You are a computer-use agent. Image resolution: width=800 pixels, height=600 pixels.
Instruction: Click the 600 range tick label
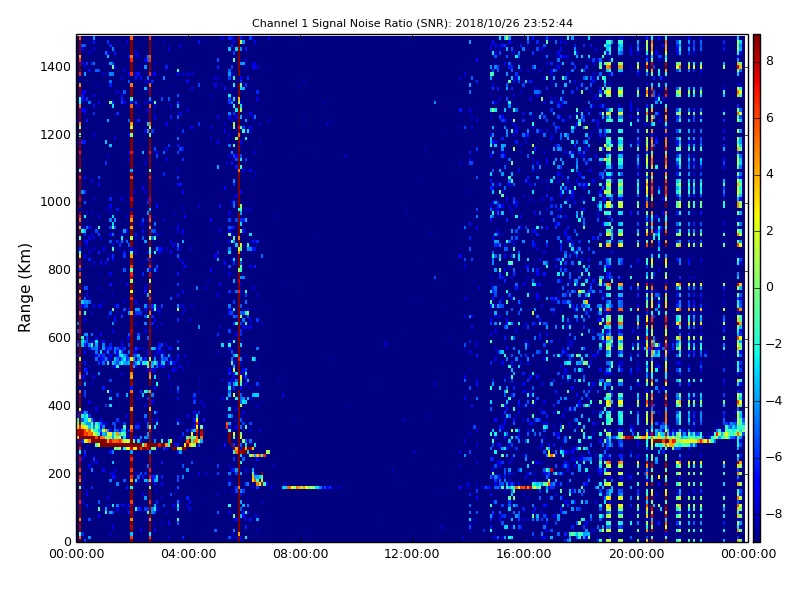[x=59, y=338]
